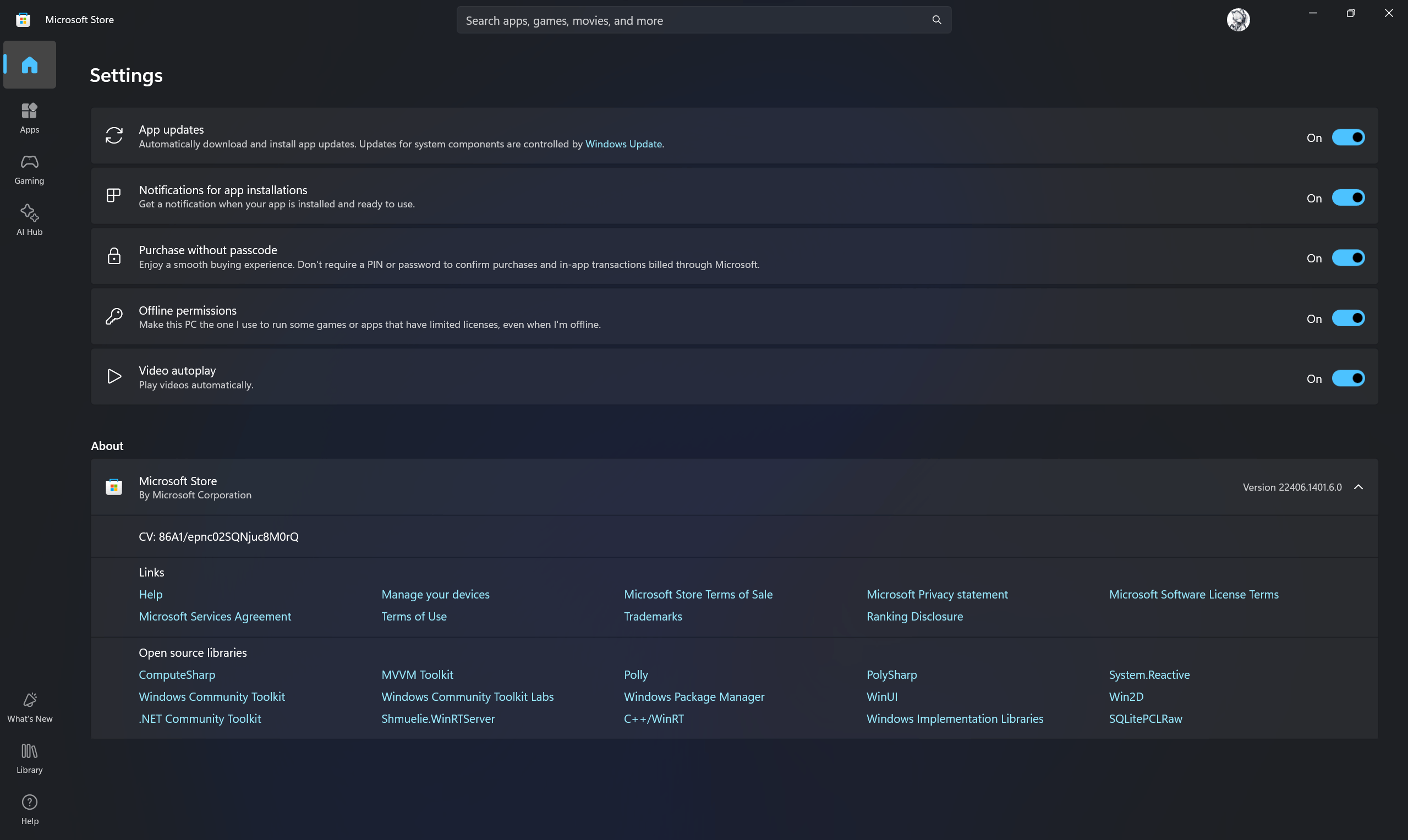Go to Home in sidebar
This screenshot has height=840, width=1408.
(x=30, y=64)
